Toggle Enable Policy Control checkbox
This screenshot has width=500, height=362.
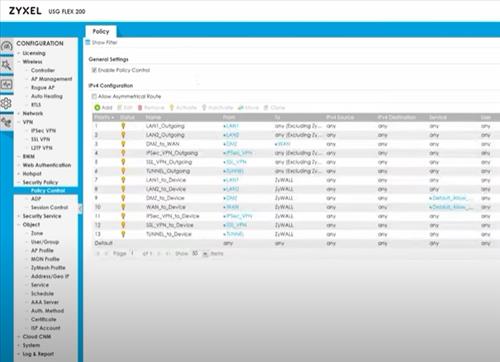[x=94, y=70]
